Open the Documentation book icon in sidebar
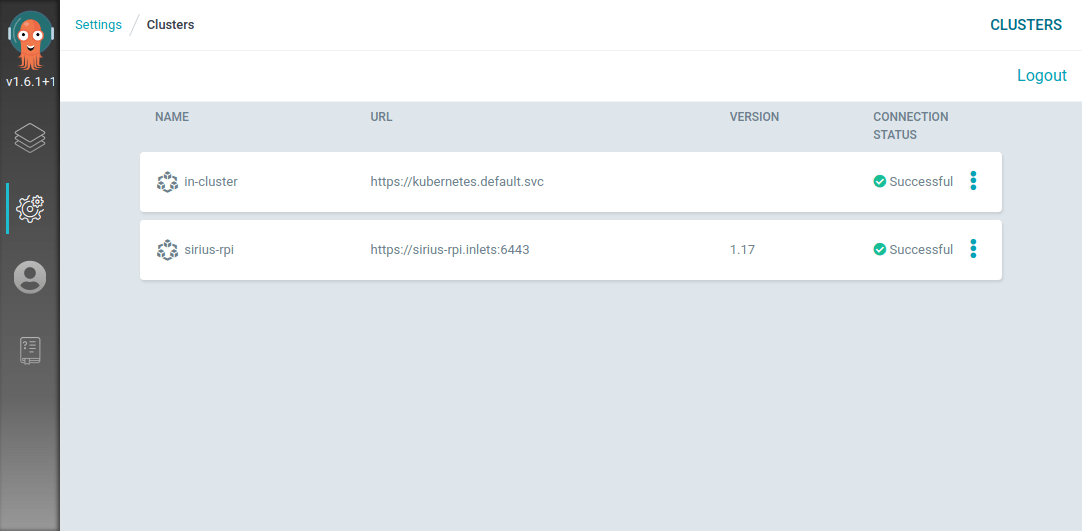 [x=30, y=350]
